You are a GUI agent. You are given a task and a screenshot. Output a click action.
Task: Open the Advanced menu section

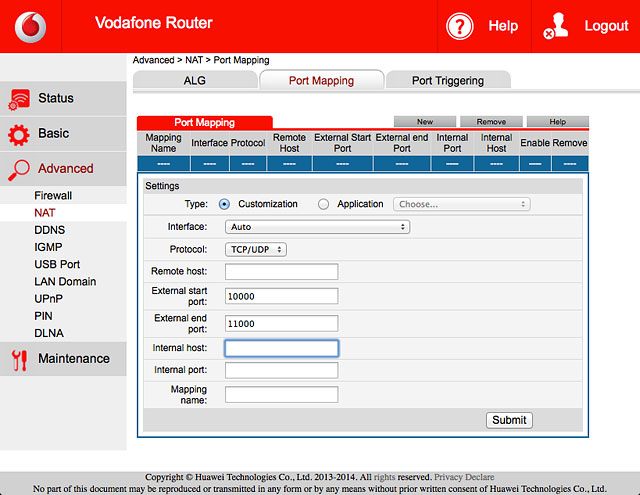click(63, 169)
